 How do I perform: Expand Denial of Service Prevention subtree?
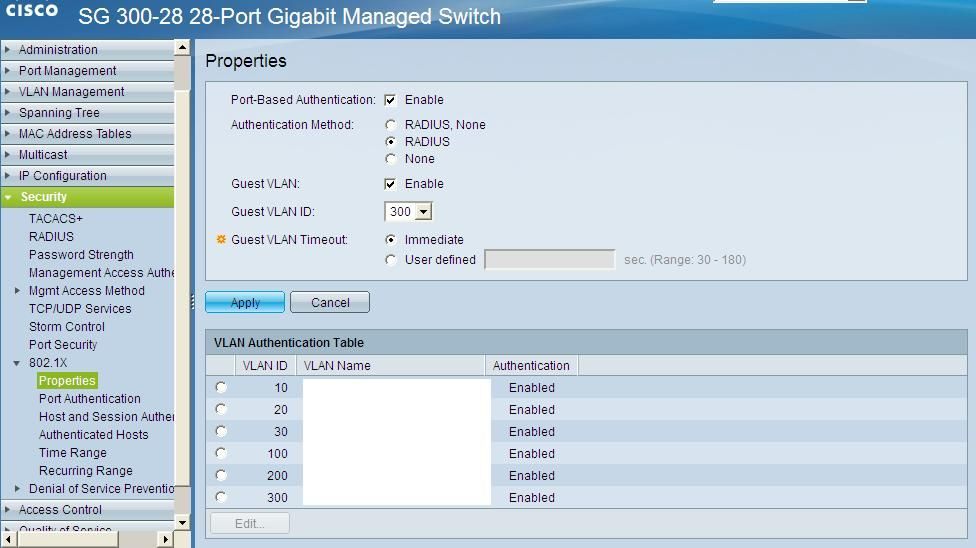click(17, 489)
